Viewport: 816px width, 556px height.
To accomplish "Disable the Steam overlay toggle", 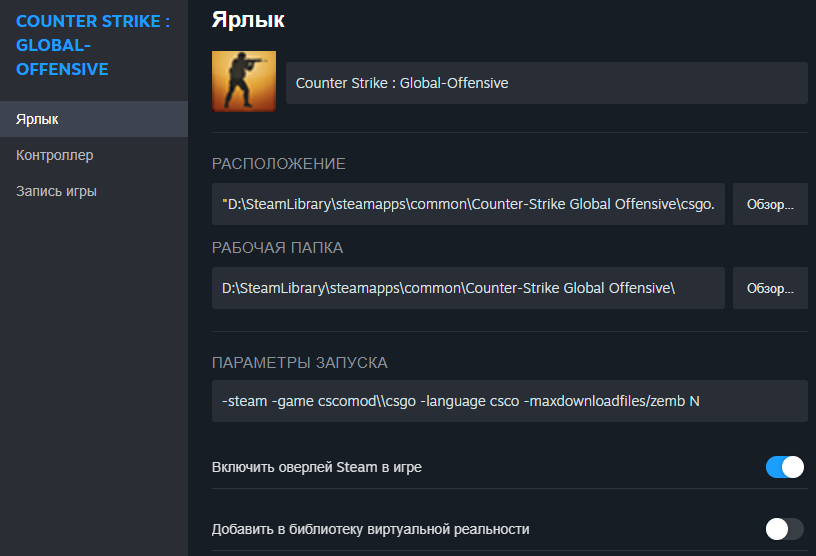I will pyautogui.click(x=784, y=467).
